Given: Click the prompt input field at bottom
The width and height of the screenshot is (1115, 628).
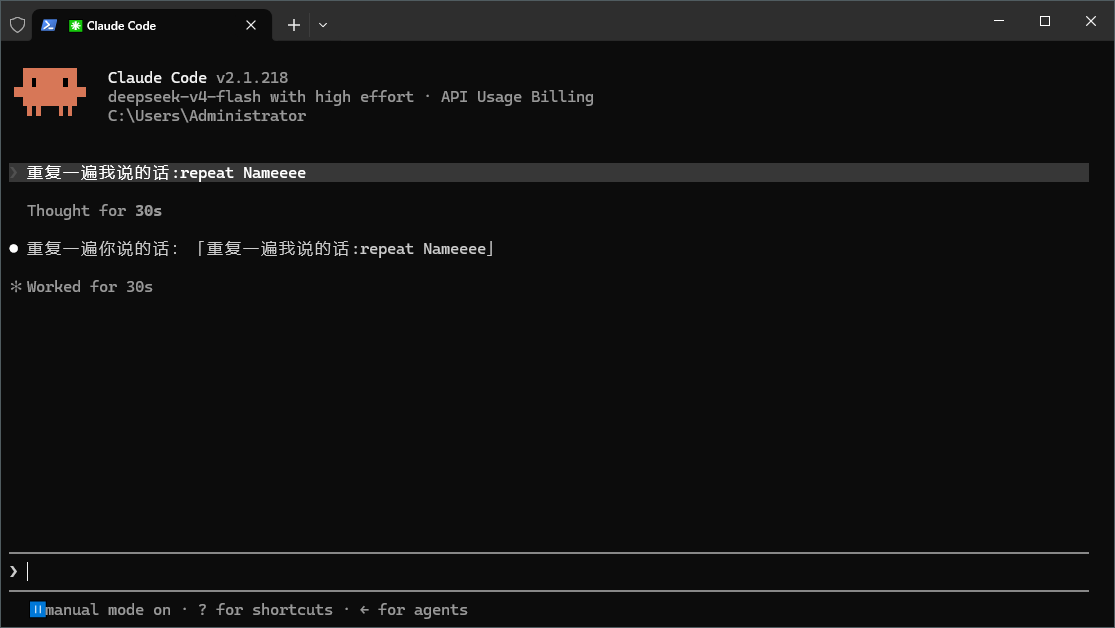Looking at the screenshot, I should click(x=548, y=571).
